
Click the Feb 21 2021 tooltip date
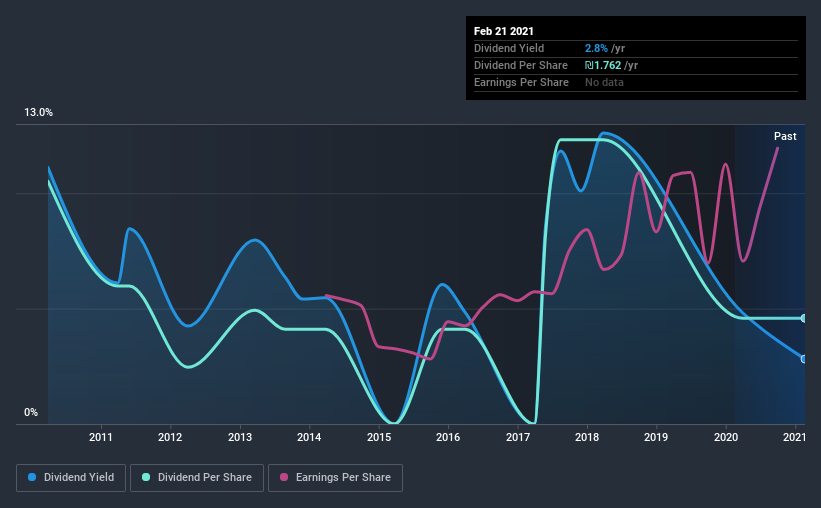click(504, 31)
